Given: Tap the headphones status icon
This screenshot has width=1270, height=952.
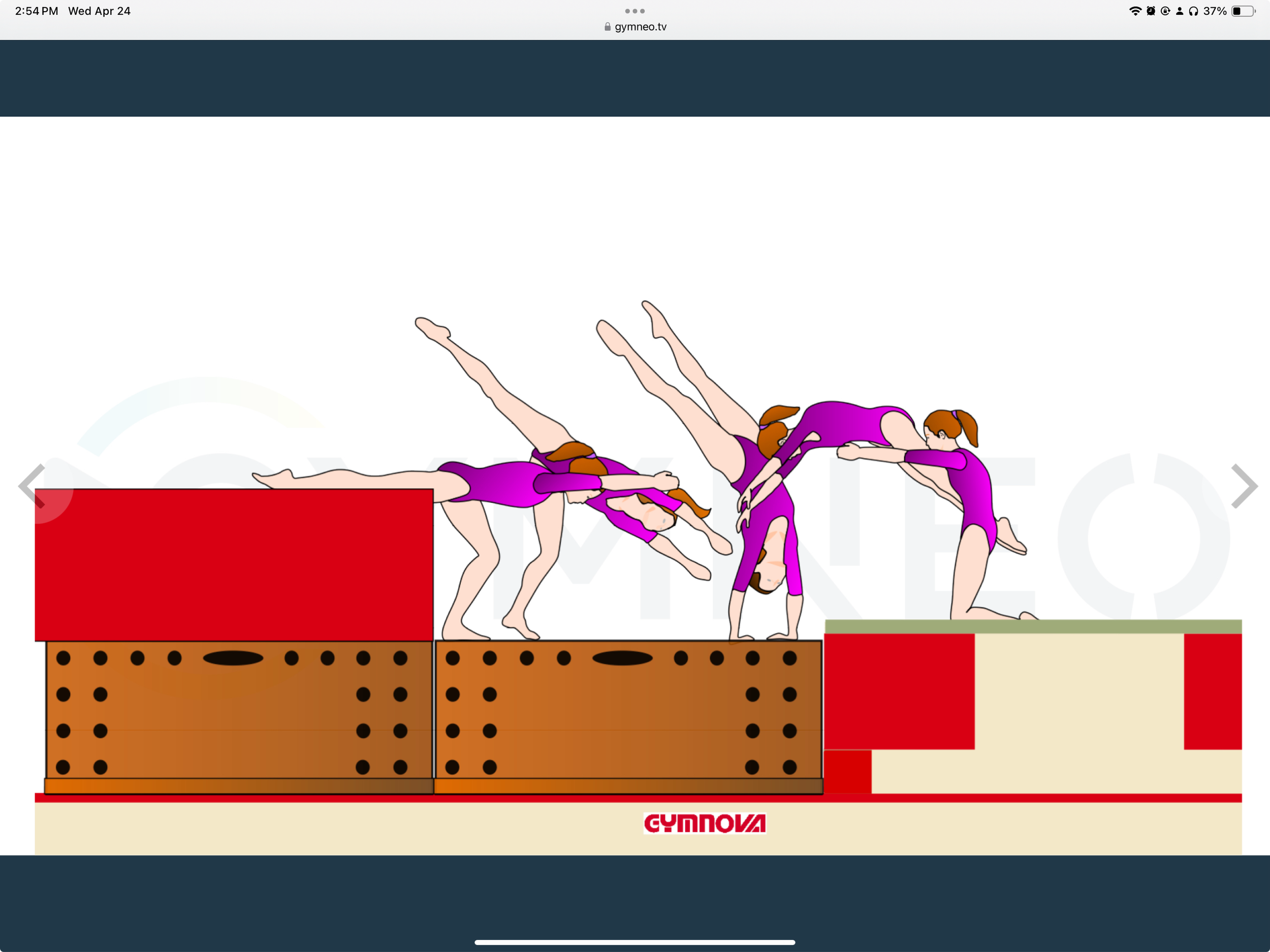Looking at the screenshot, I should coord(1194,11).
